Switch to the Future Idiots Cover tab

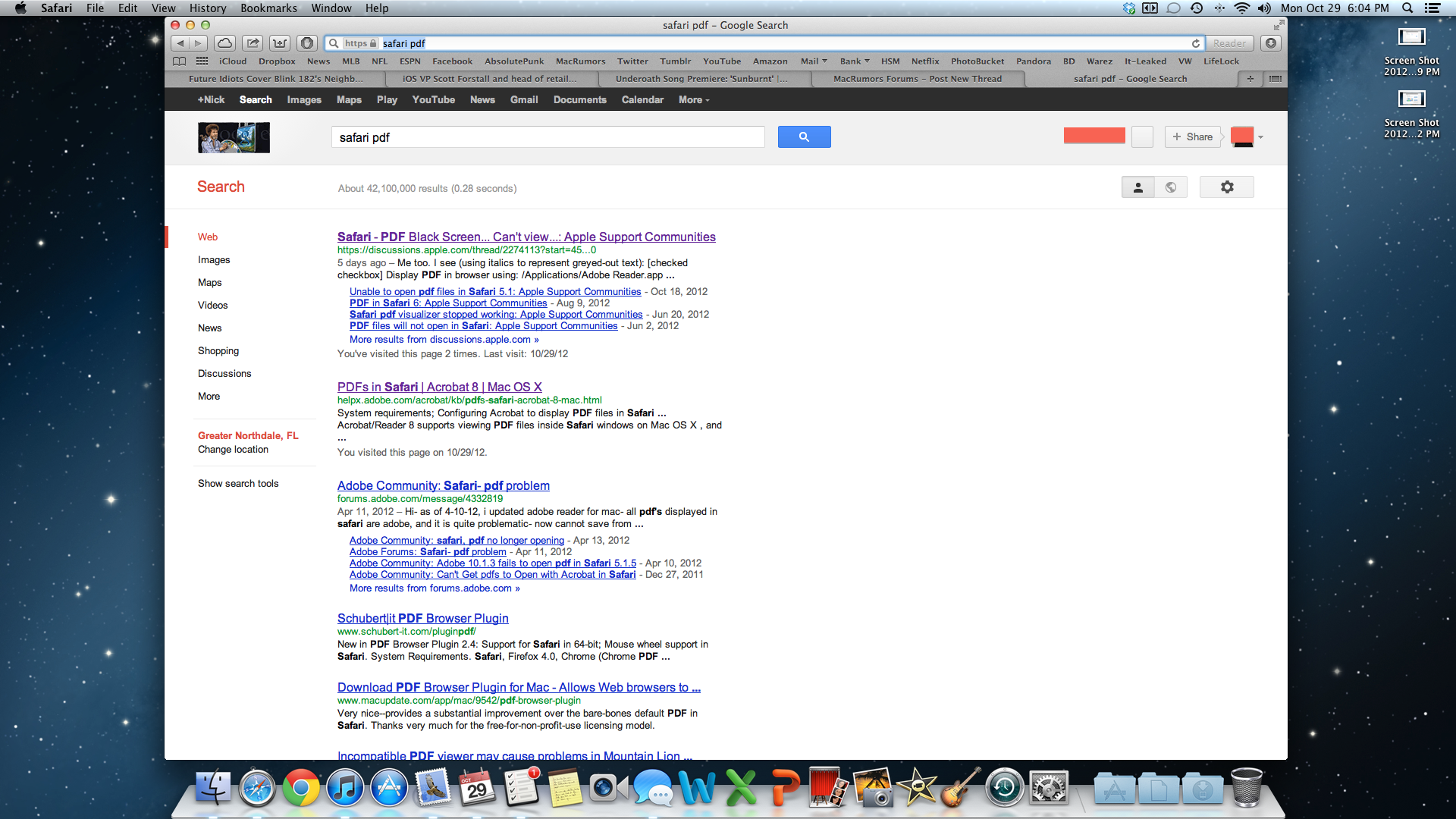click(x=275, y=79)
